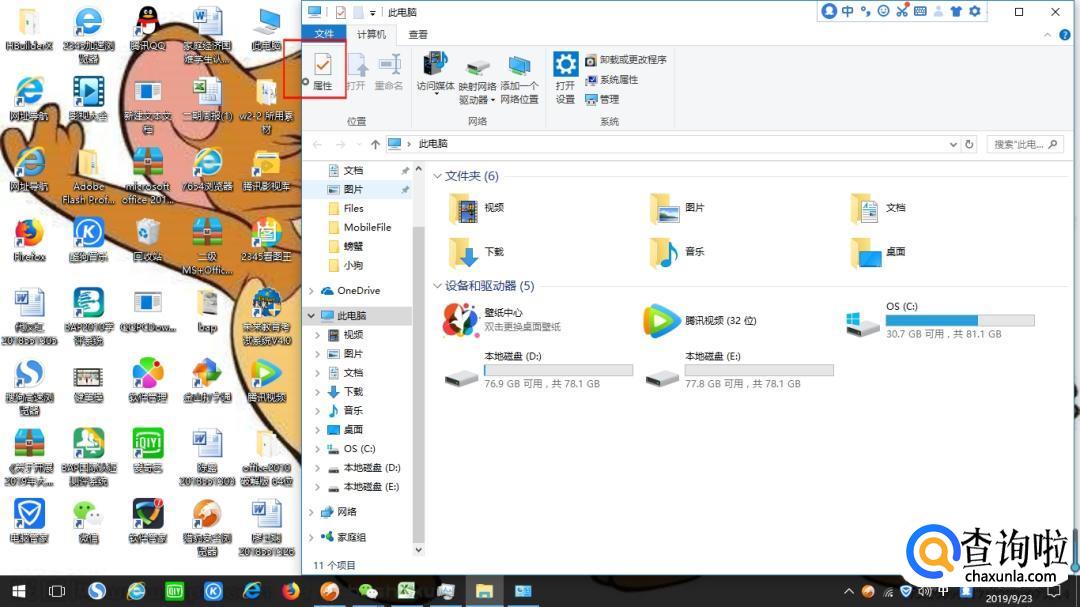Click the WeChat icon on the taskbar

pyautogui.click(x=368, y=591)
